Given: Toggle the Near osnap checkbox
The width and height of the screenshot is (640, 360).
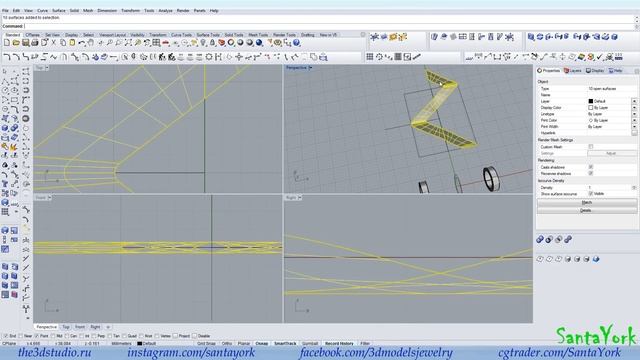Looking at the screenshot, I should [20, 336].
